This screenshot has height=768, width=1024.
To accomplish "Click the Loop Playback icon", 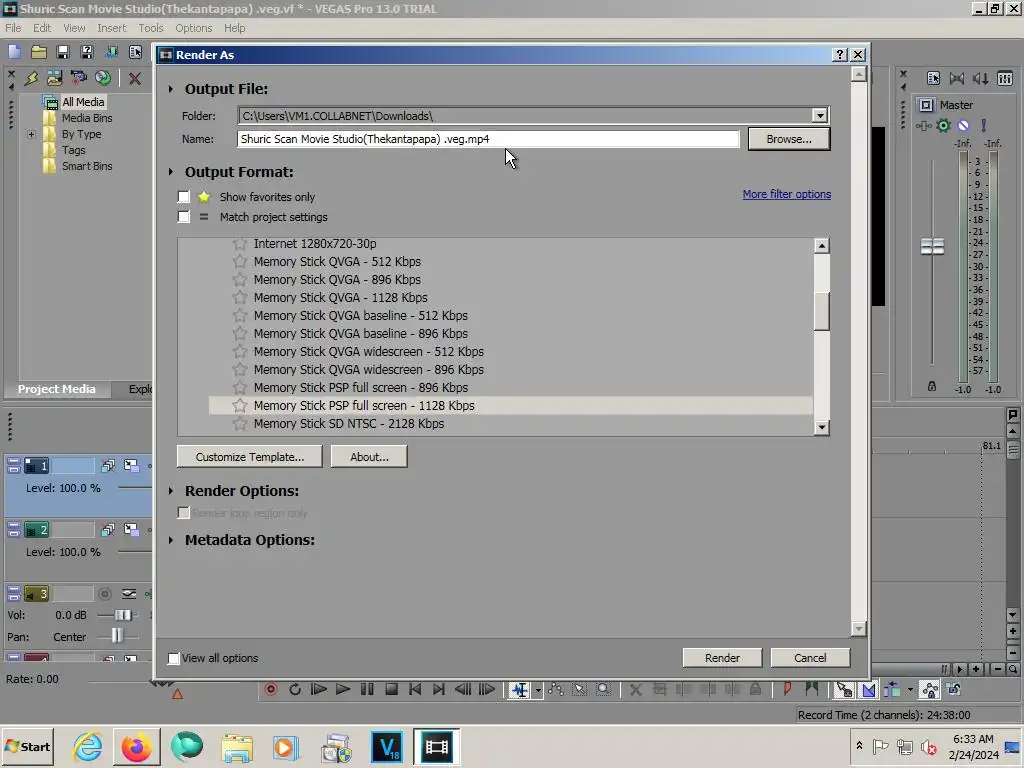I will 295,689.
